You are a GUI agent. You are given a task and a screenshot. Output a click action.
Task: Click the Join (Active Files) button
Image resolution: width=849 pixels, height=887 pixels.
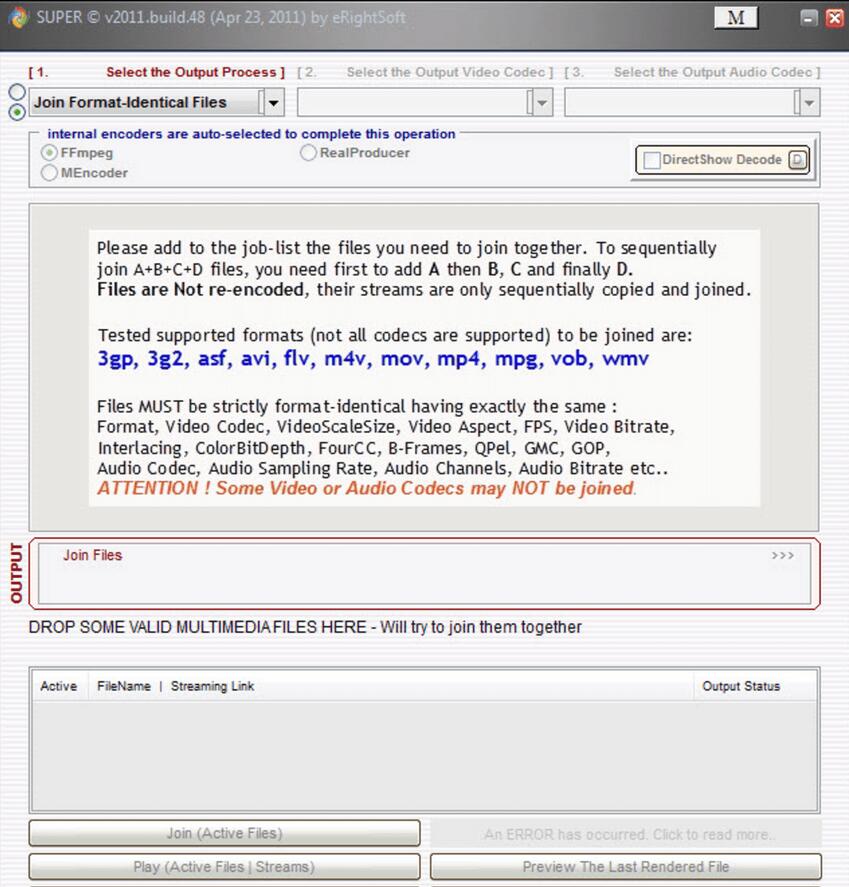(x=224, y=833)
